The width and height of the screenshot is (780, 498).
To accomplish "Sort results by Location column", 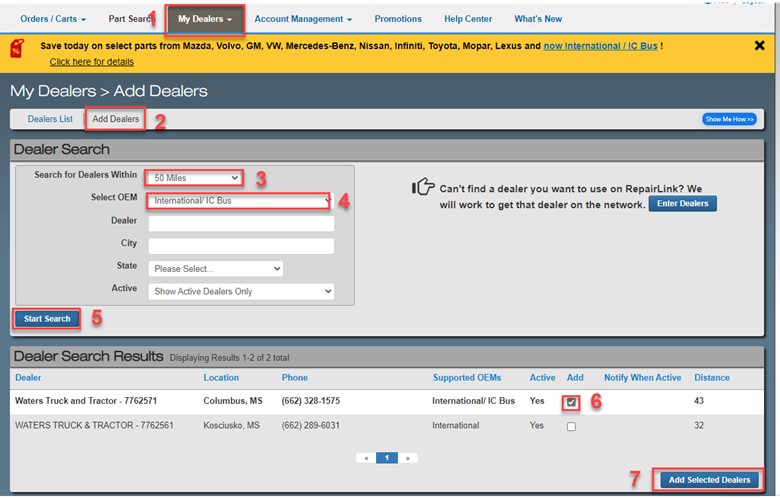I will (x=221, y=378).
